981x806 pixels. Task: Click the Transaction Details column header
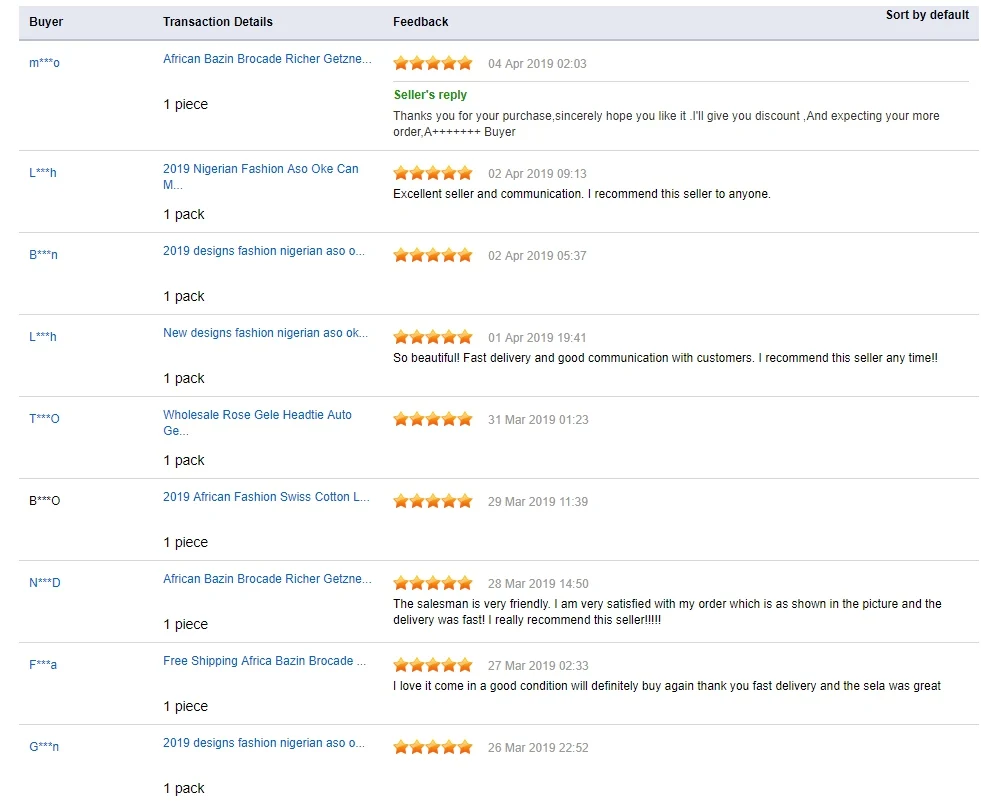coord(218,22)
